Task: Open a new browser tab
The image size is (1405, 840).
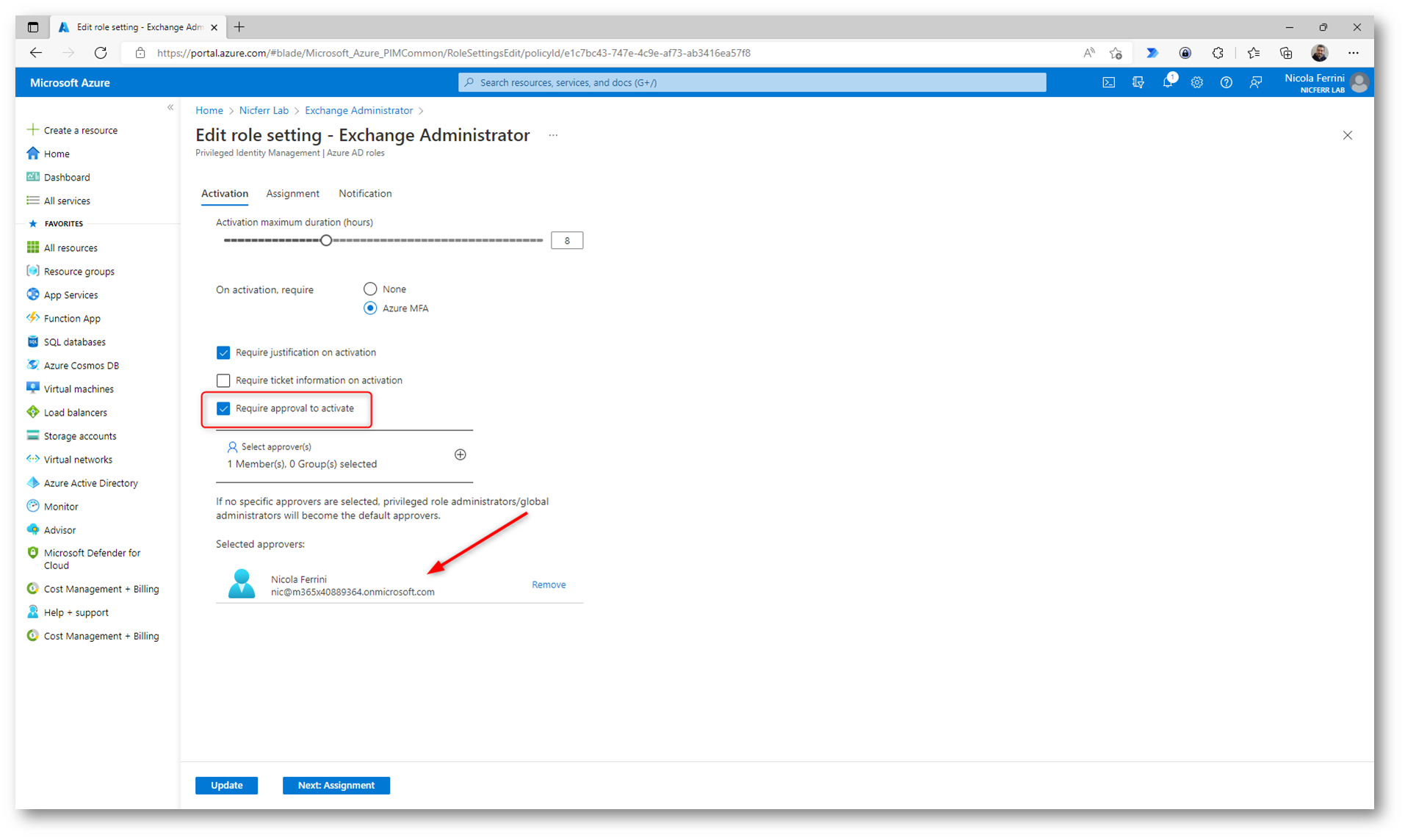Action: click(239, 27)
